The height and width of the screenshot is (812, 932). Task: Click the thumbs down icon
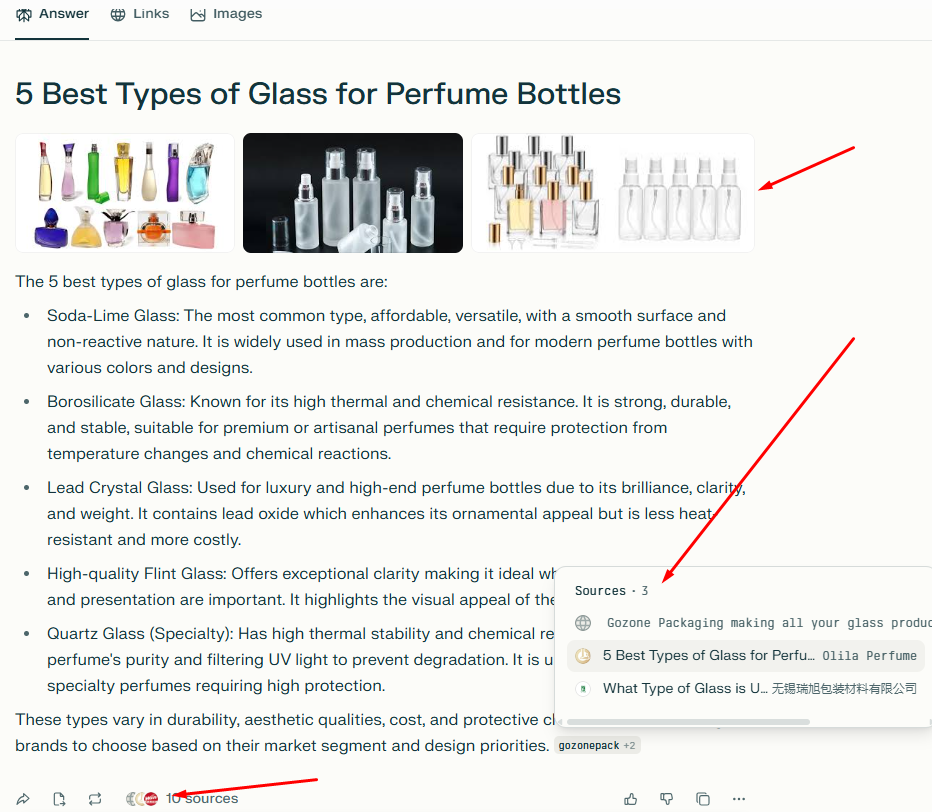667,799
